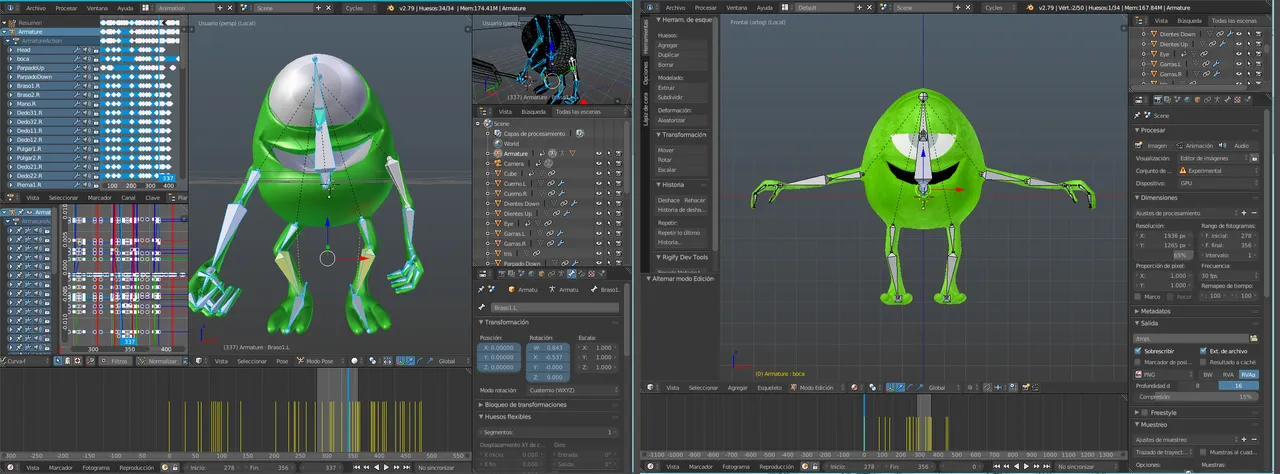Open Conjunto de Experimental dropdown
The height and width of the screenshot is (474, 1280).
tap(1217, 171)
